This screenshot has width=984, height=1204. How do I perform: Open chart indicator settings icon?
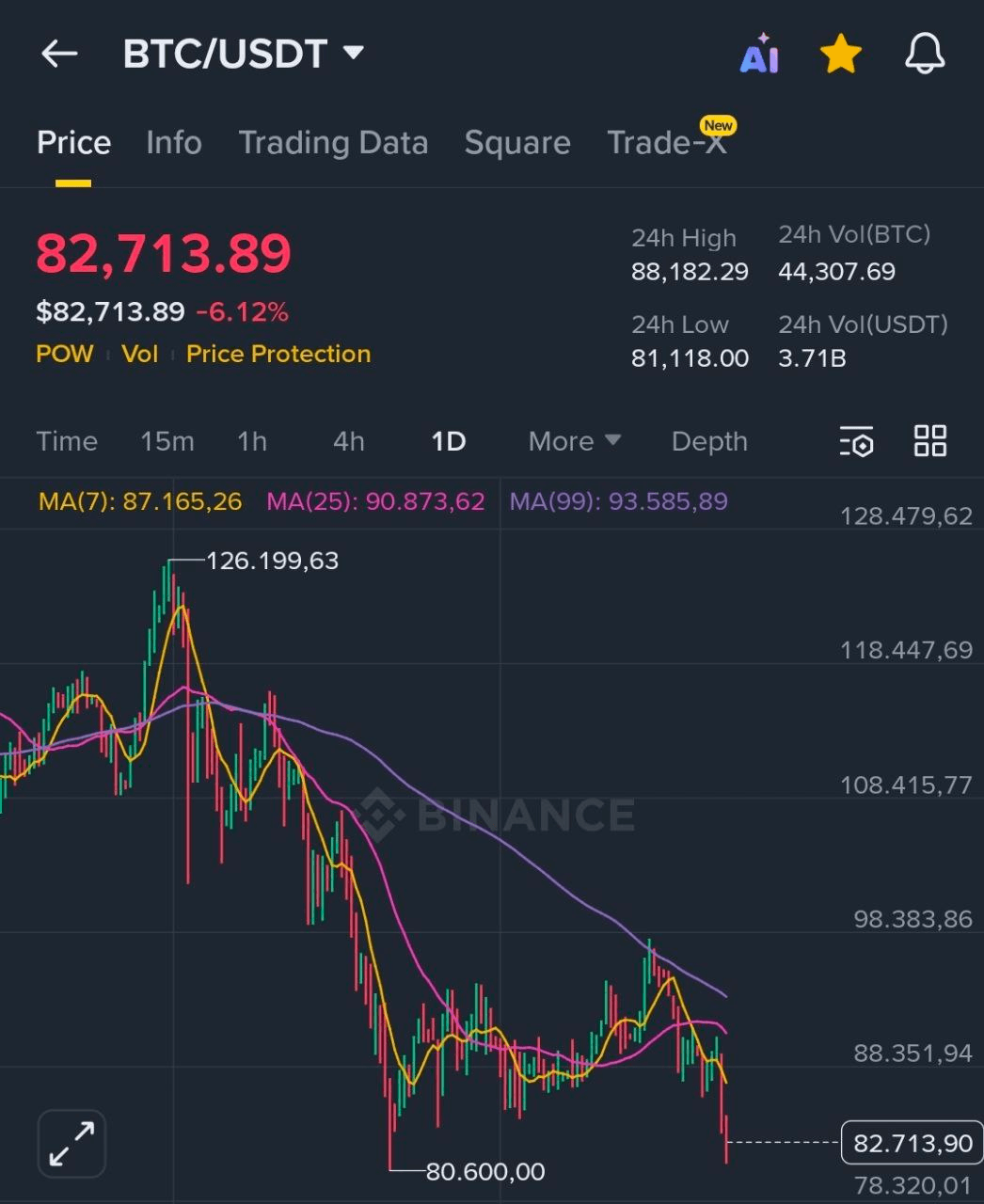856,441
